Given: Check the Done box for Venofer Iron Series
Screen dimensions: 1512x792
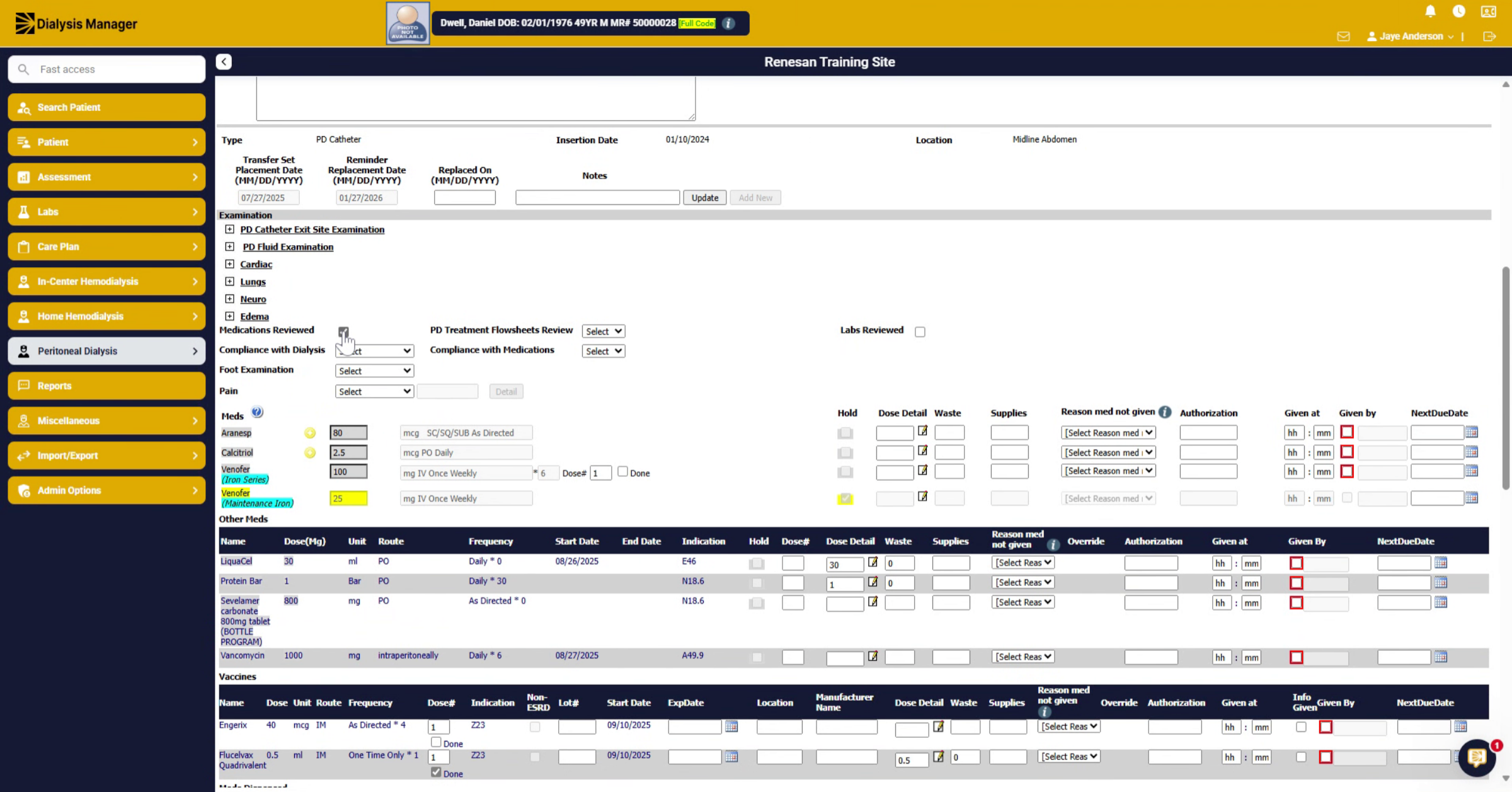Looking at the screenshot, I should coord(622,471).
